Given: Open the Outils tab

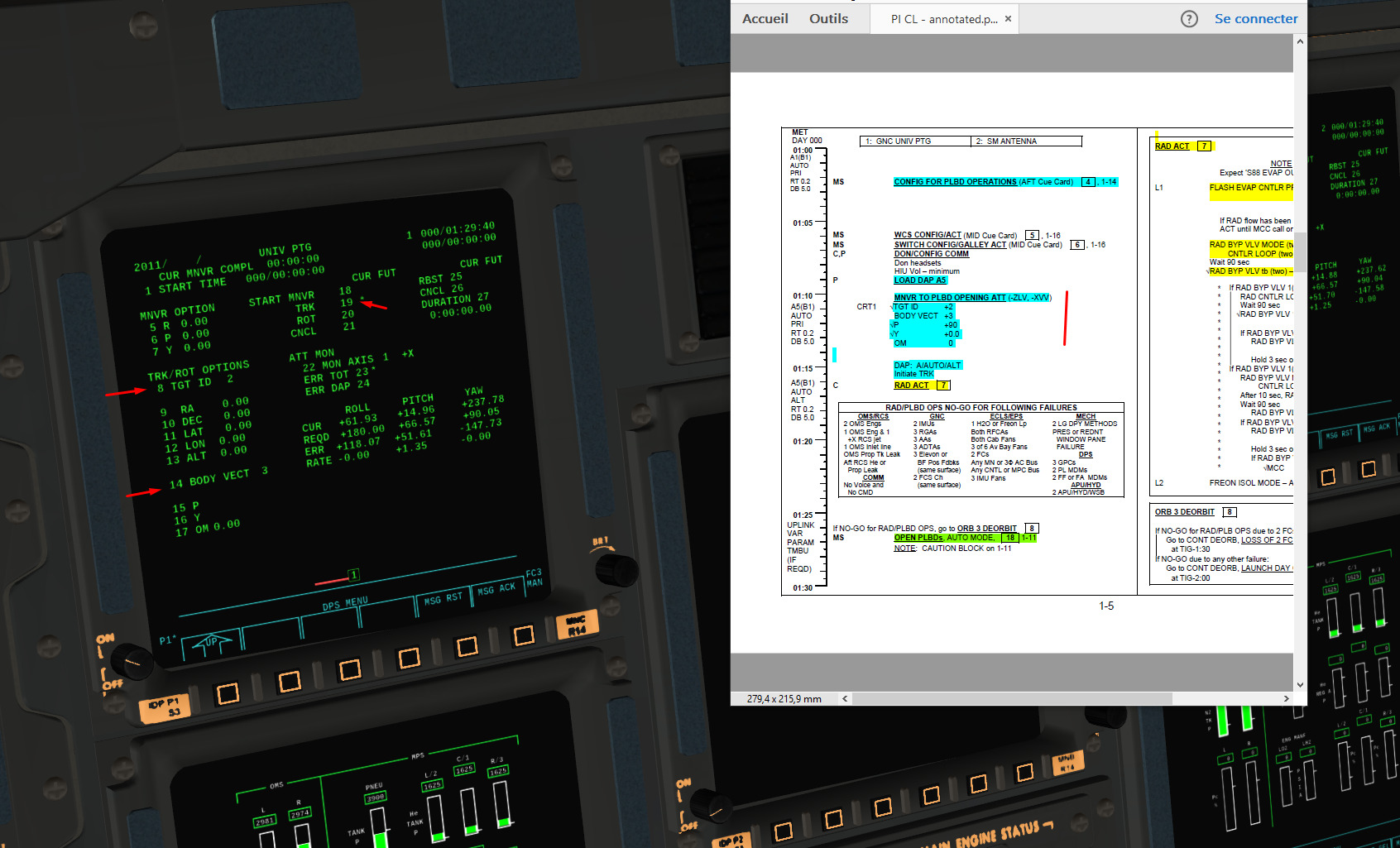Looking at the screenshot, I should coord(828,19).
